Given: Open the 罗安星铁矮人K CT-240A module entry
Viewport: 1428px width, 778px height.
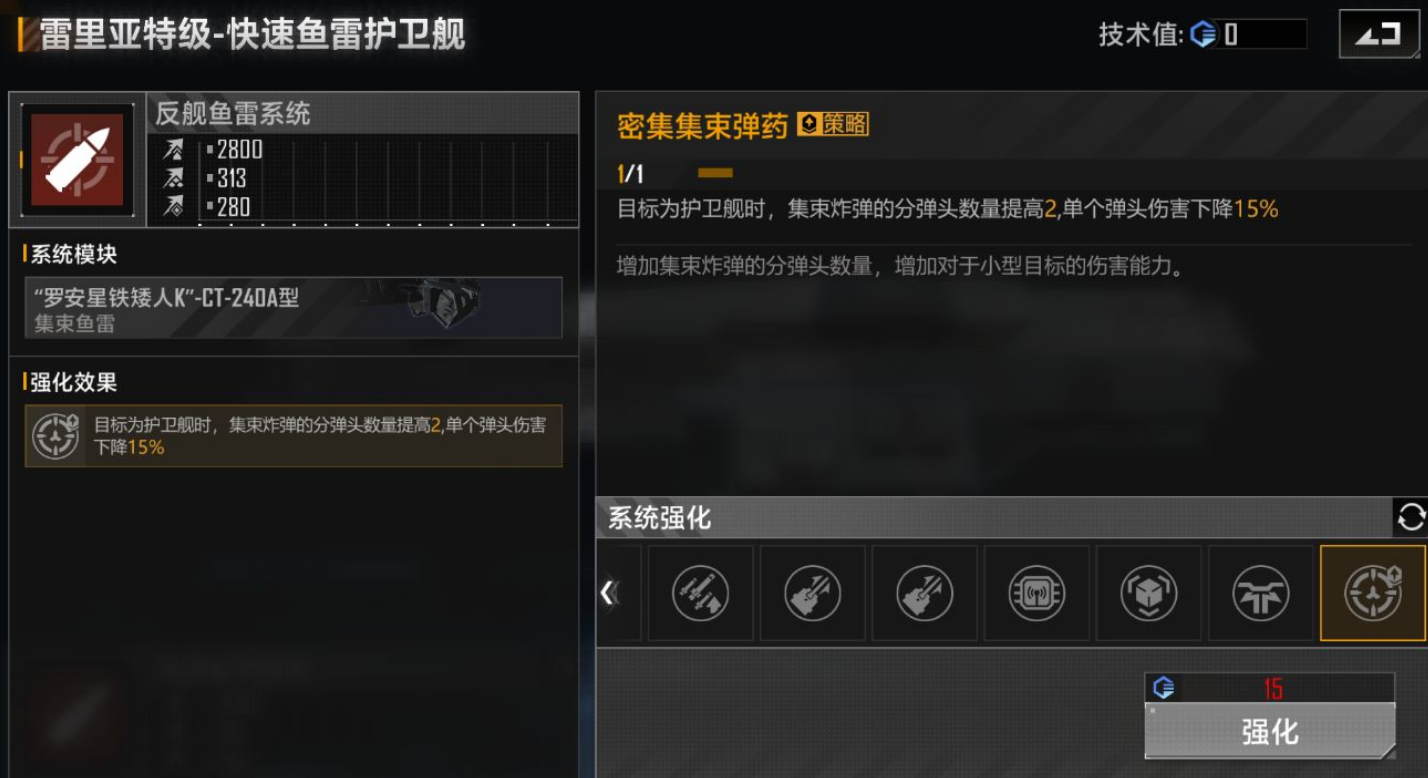Looking at the screenshot, I should click(x=294, y=307).
